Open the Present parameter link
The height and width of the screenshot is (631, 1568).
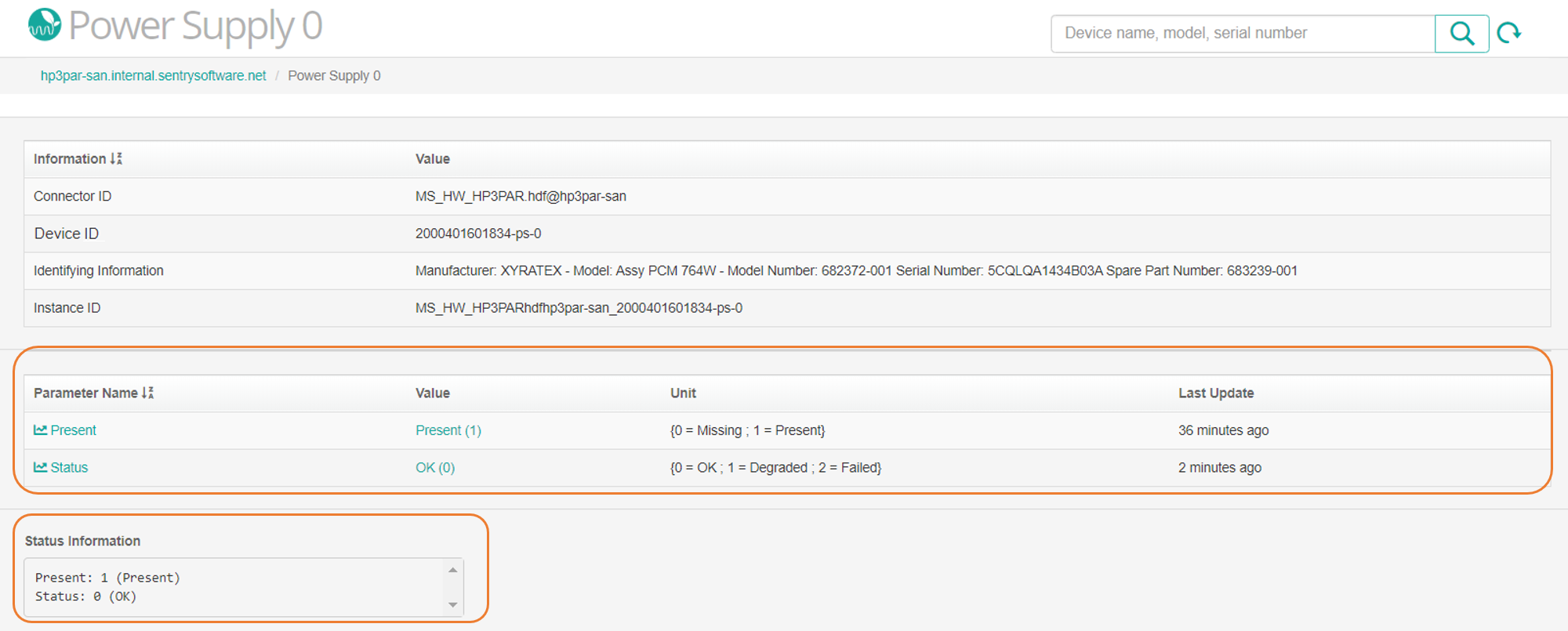click(73, 430)
